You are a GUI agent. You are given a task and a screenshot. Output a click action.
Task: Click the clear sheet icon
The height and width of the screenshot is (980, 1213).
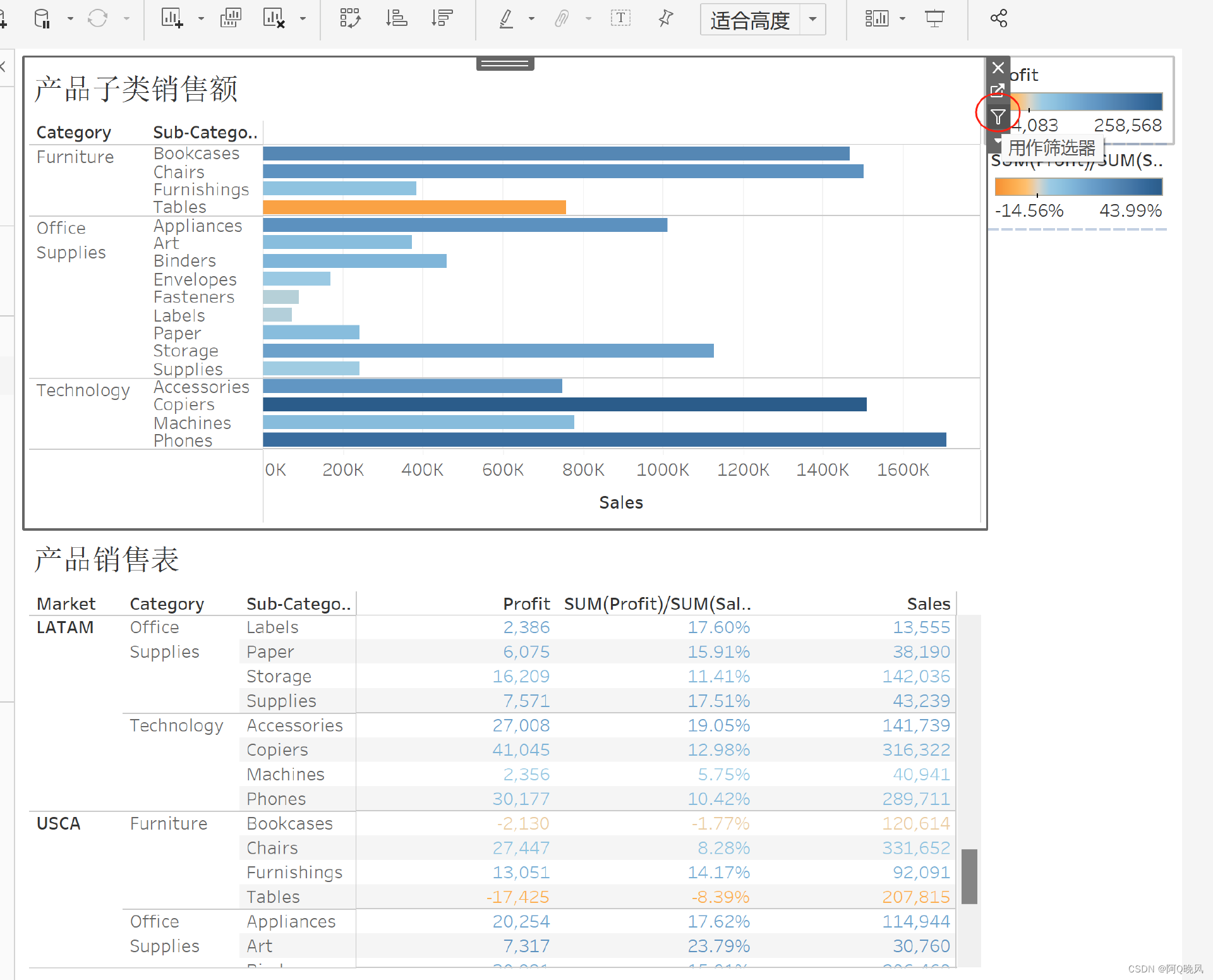[274, 18]
